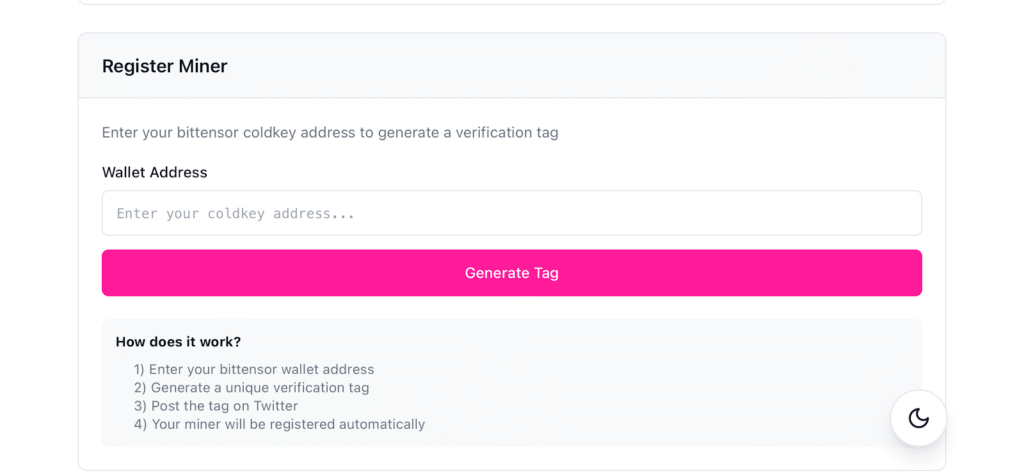Click the 'How does it work?' heading
The width and height of the screenshot is (1024, 473).
point(178,342)
